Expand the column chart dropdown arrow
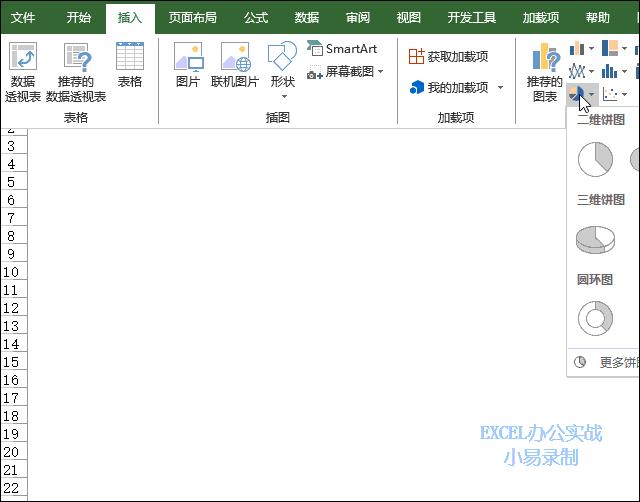This screenshot has width=640, height=502. tap(591, 49)
